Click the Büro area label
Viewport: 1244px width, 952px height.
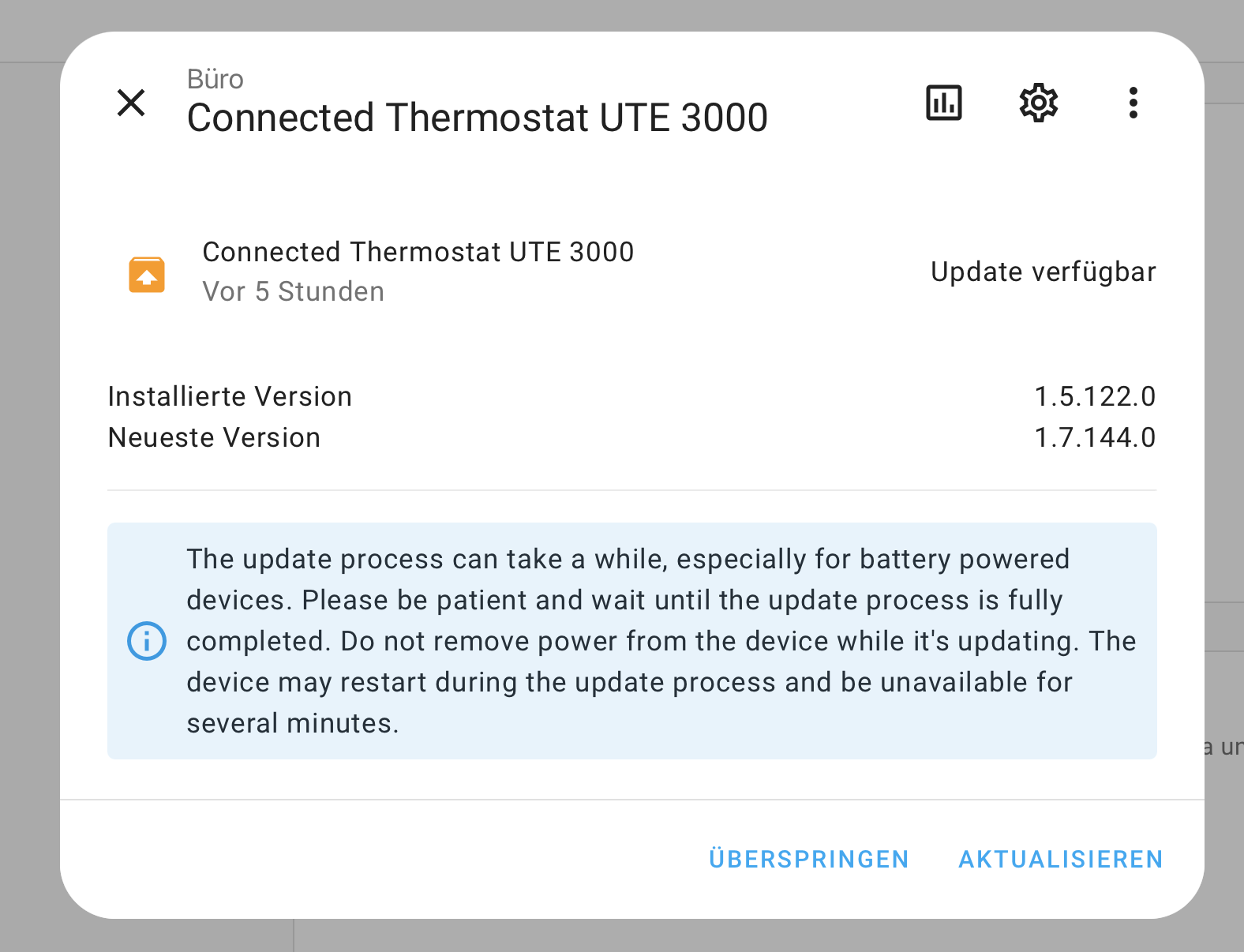tap(215, 79)
